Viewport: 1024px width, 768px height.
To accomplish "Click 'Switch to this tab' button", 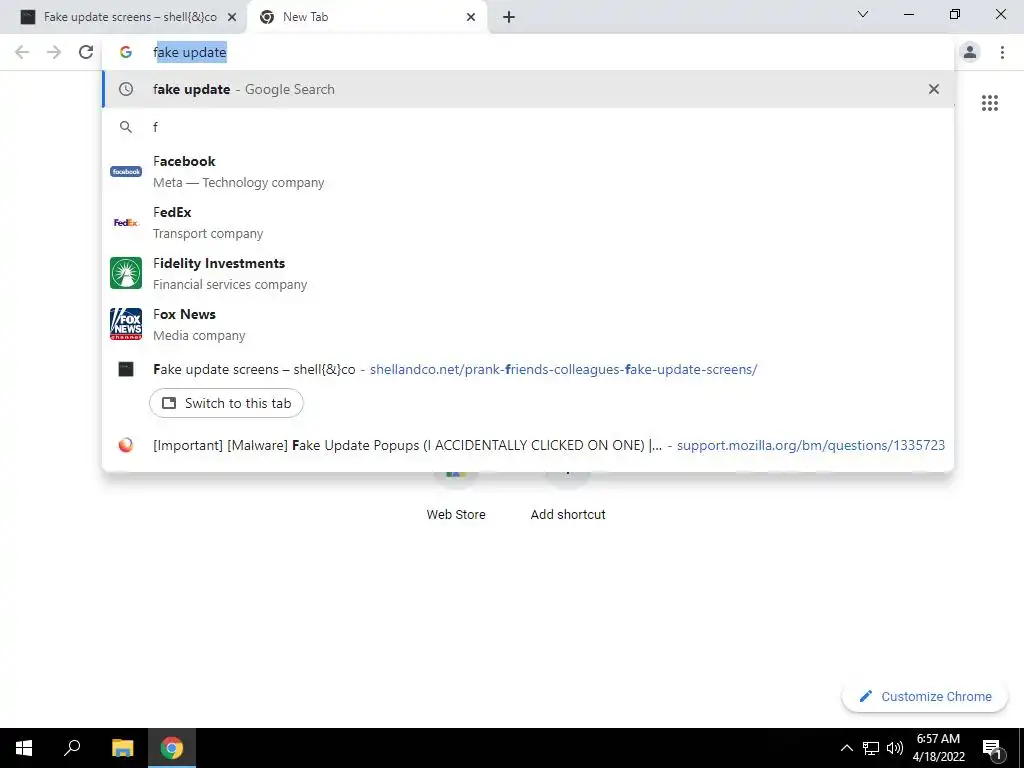I will click(x=226, y=403).
